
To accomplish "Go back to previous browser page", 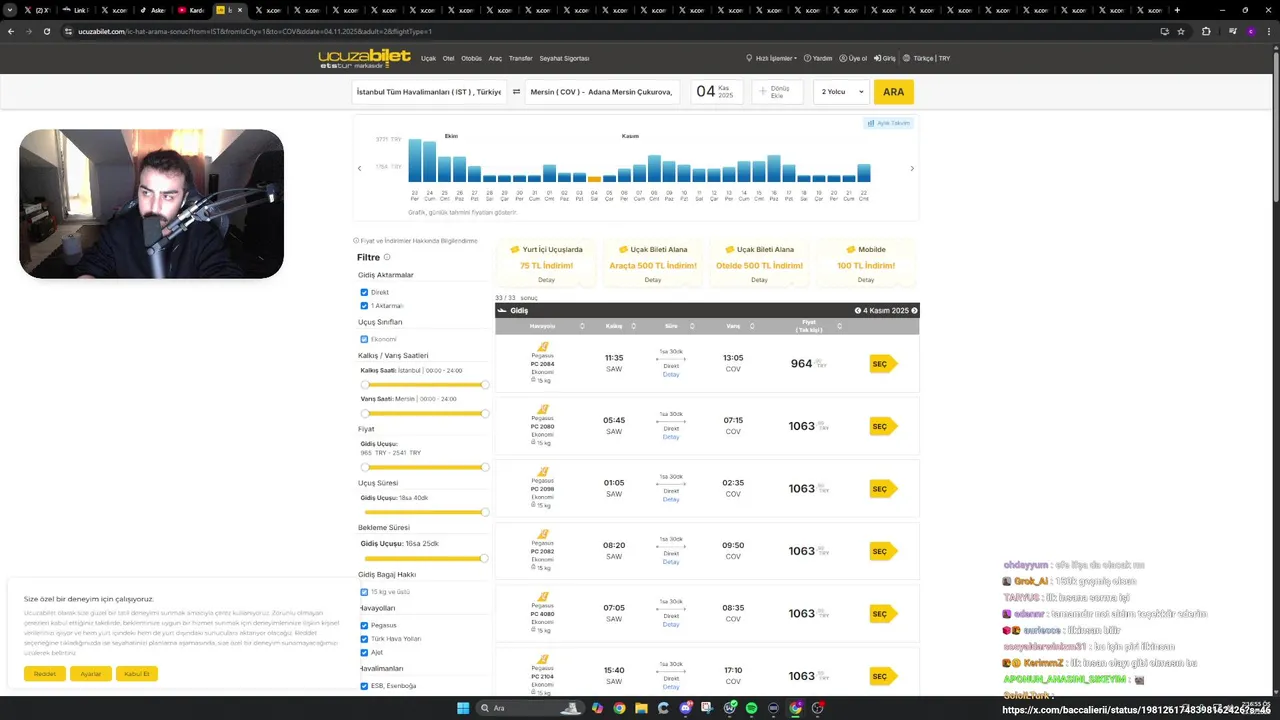I will pos(11,31).
